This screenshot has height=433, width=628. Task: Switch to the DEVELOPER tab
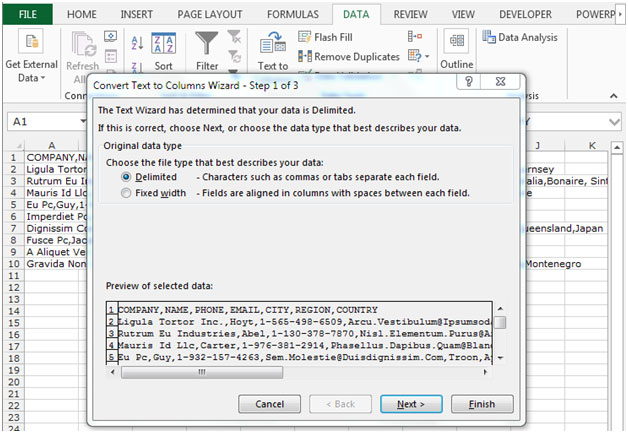525,14
